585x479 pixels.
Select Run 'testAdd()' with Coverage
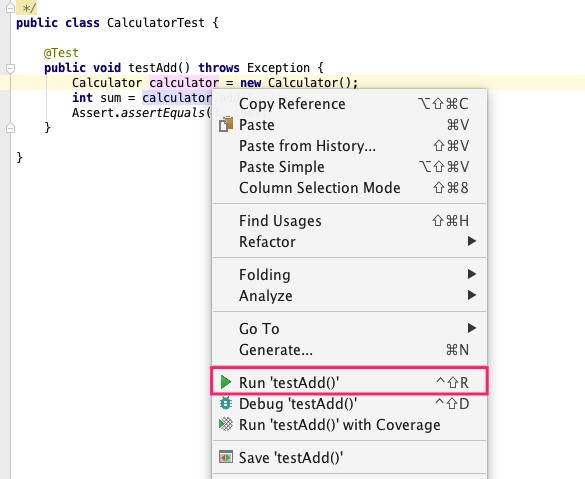349,424
